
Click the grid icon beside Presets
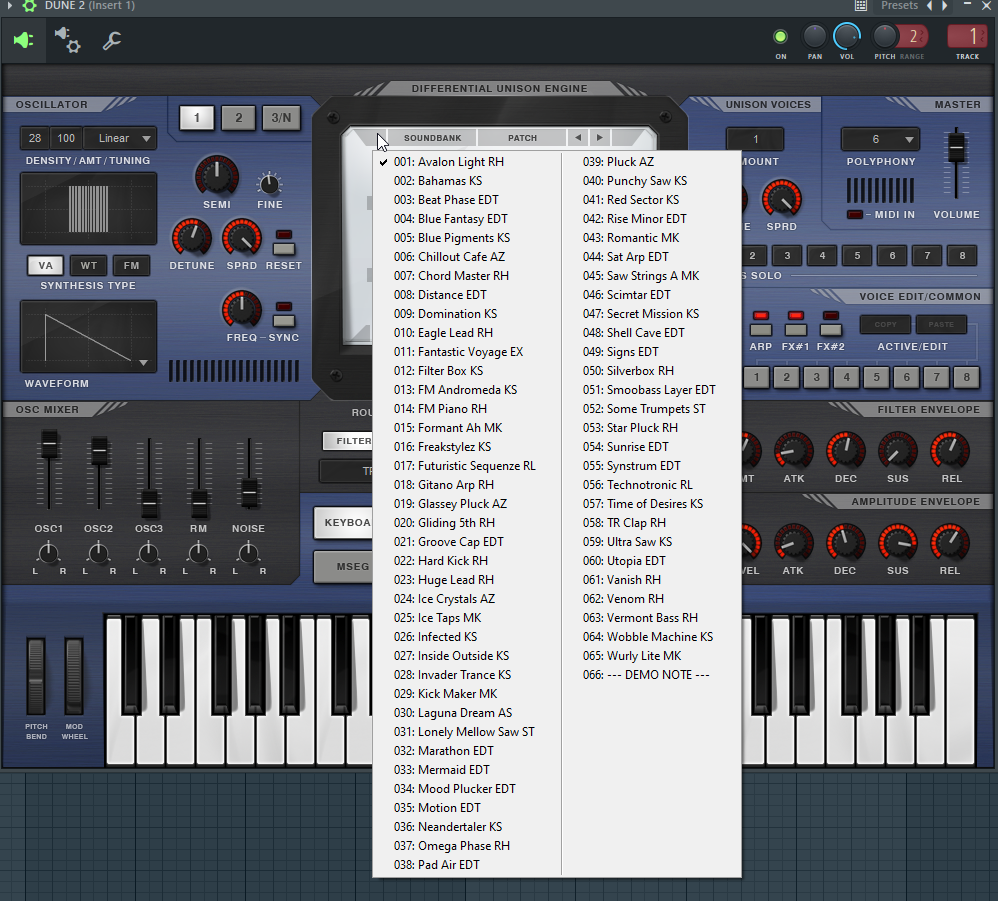pos(861,6)
